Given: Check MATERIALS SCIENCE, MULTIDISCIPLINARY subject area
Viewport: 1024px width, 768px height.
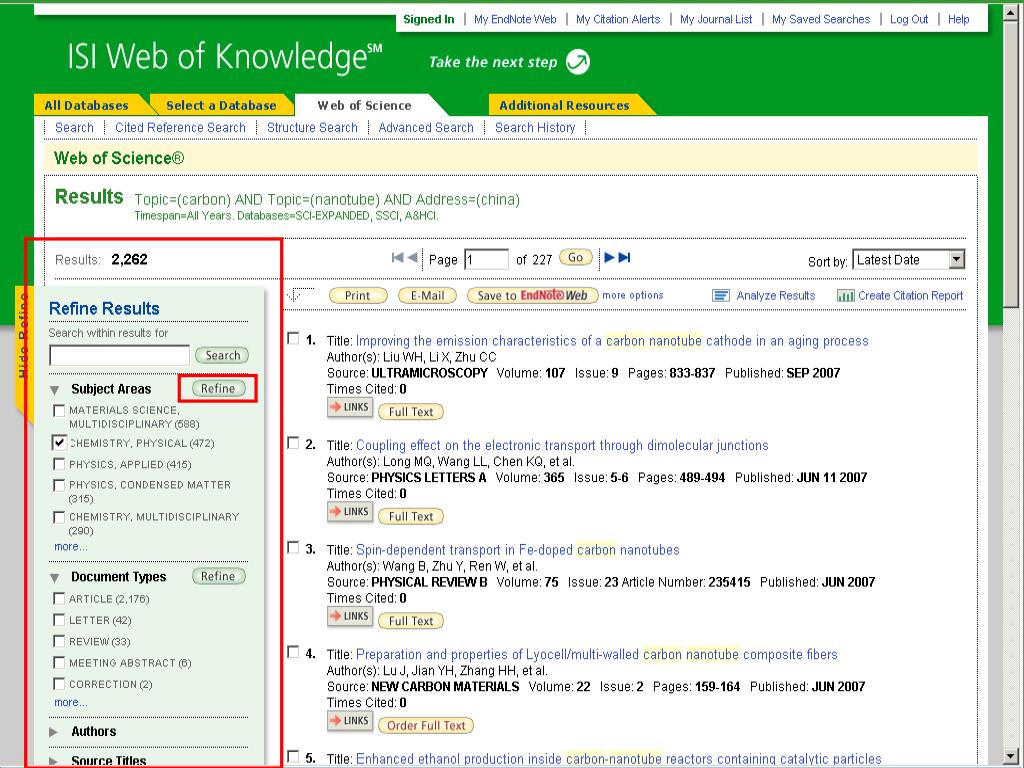Looking at the screenshot, I should point(59,410).
